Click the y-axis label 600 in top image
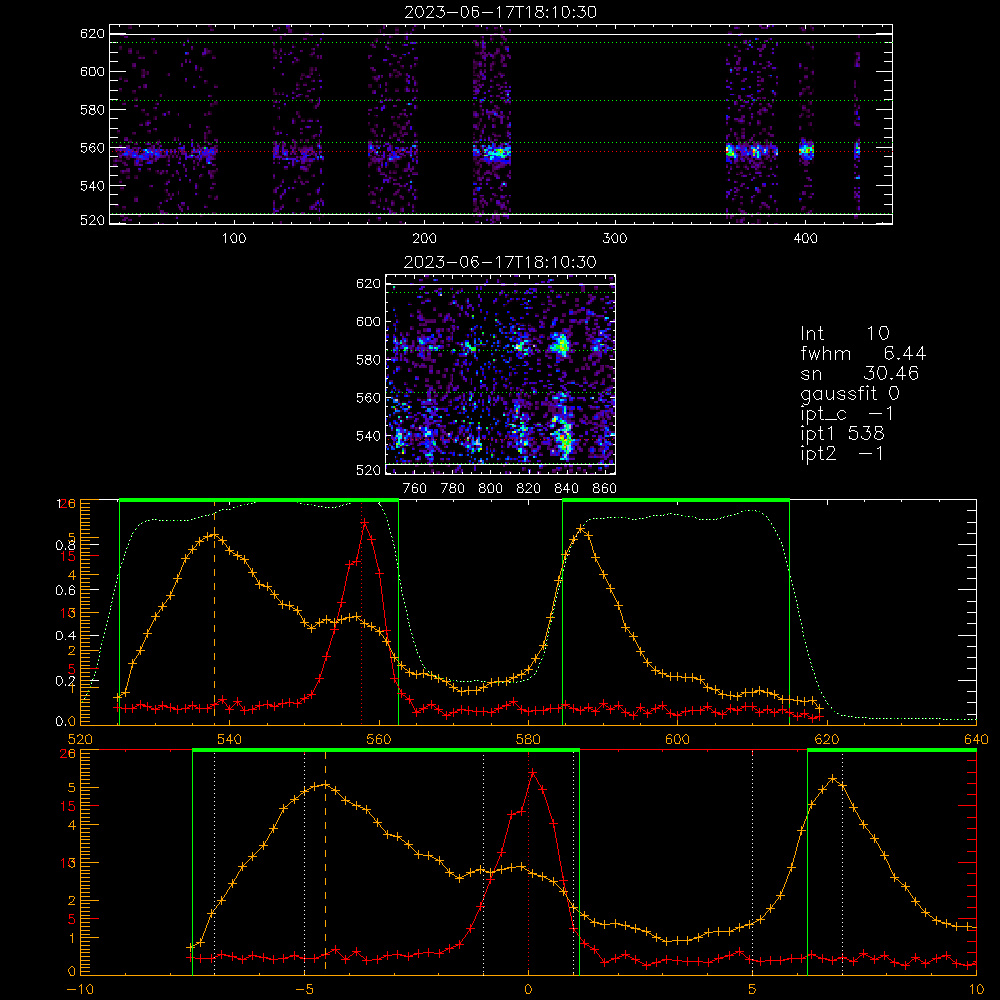 [92, 71]
